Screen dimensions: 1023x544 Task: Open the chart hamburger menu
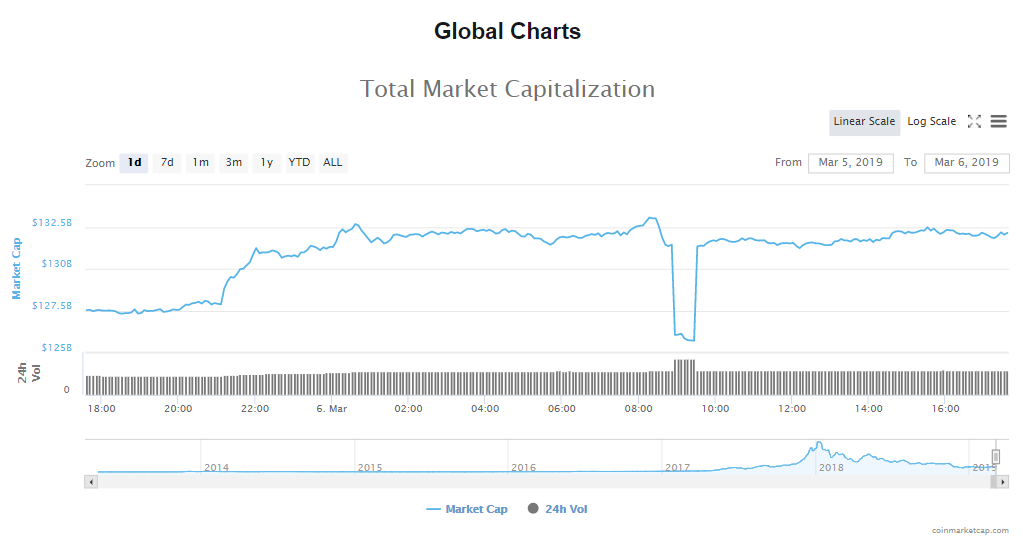[x=998, y=122]
